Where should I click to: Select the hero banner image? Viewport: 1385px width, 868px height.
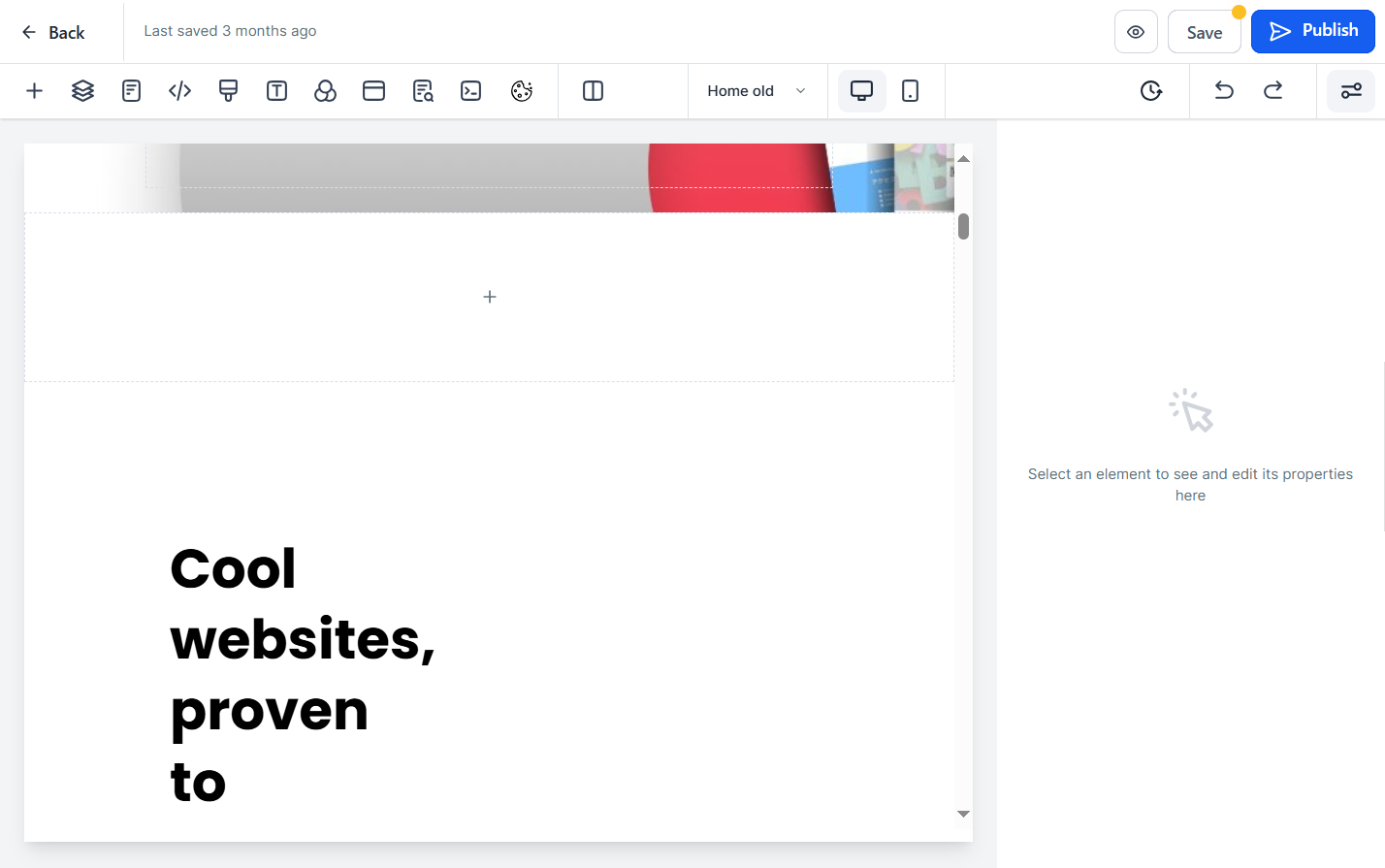click(x=489, y=177)
